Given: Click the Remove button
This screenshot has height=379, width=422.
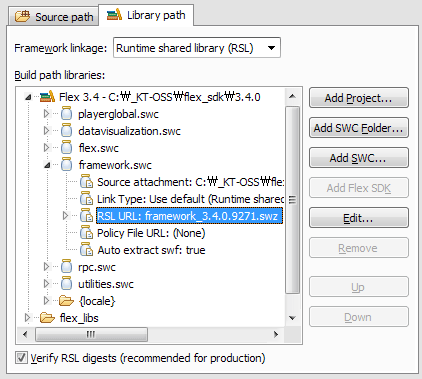Looking at the screenshot, I should click(x=359, y=248).
